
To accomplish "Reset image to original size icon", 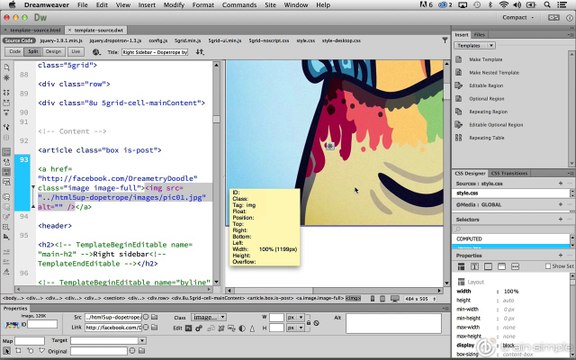I will (x=316, y=323).
